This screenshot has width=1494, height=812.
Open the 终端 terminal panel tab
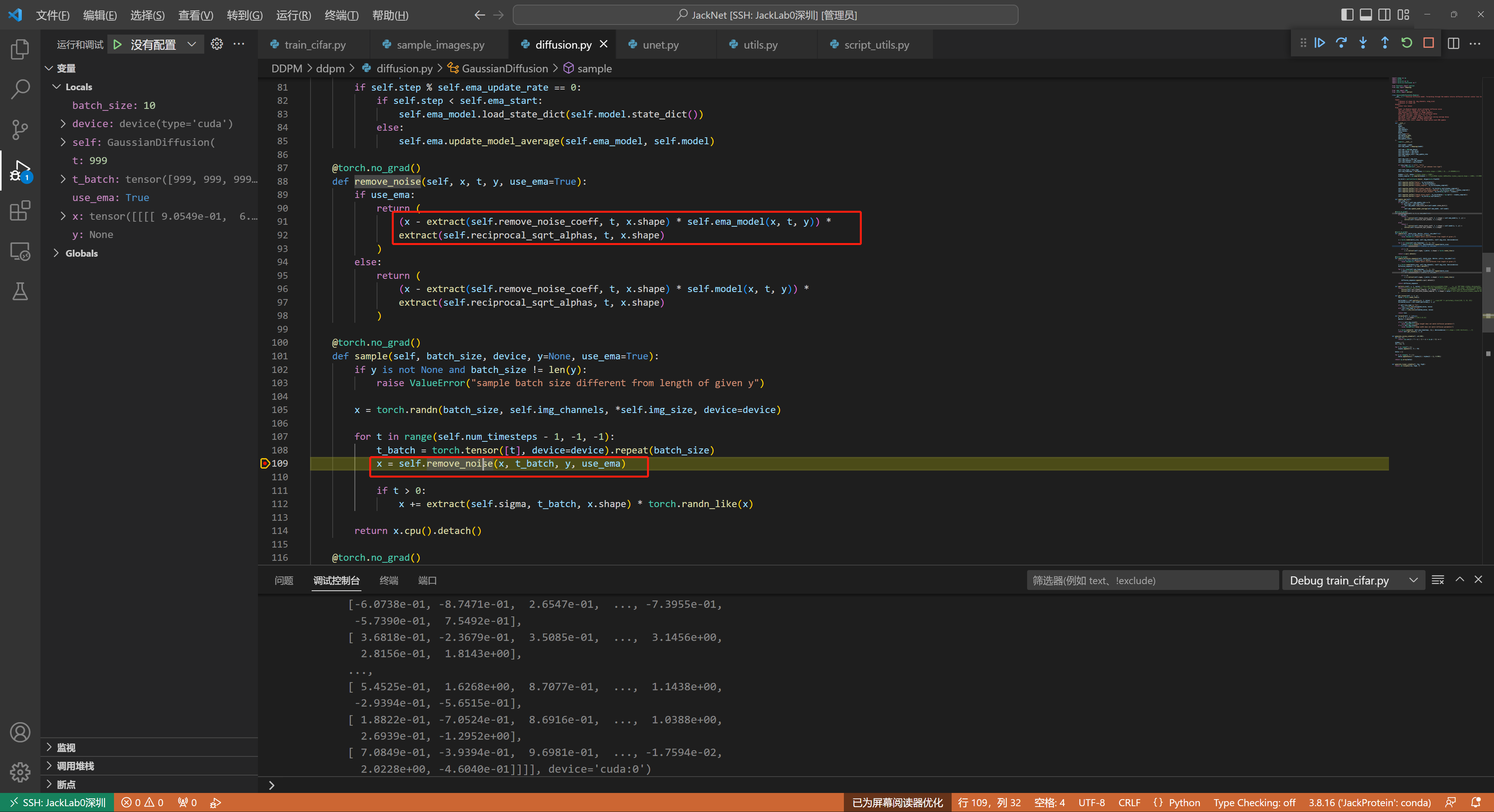tap(389, 580)
